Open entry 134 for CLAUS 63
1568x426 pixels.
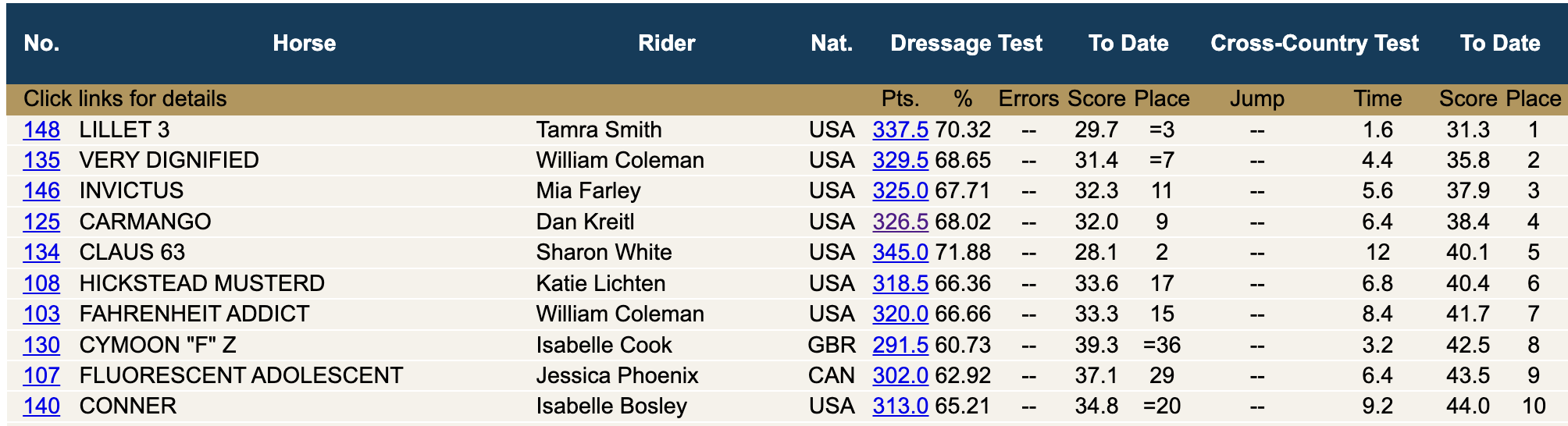coord(41,252)
